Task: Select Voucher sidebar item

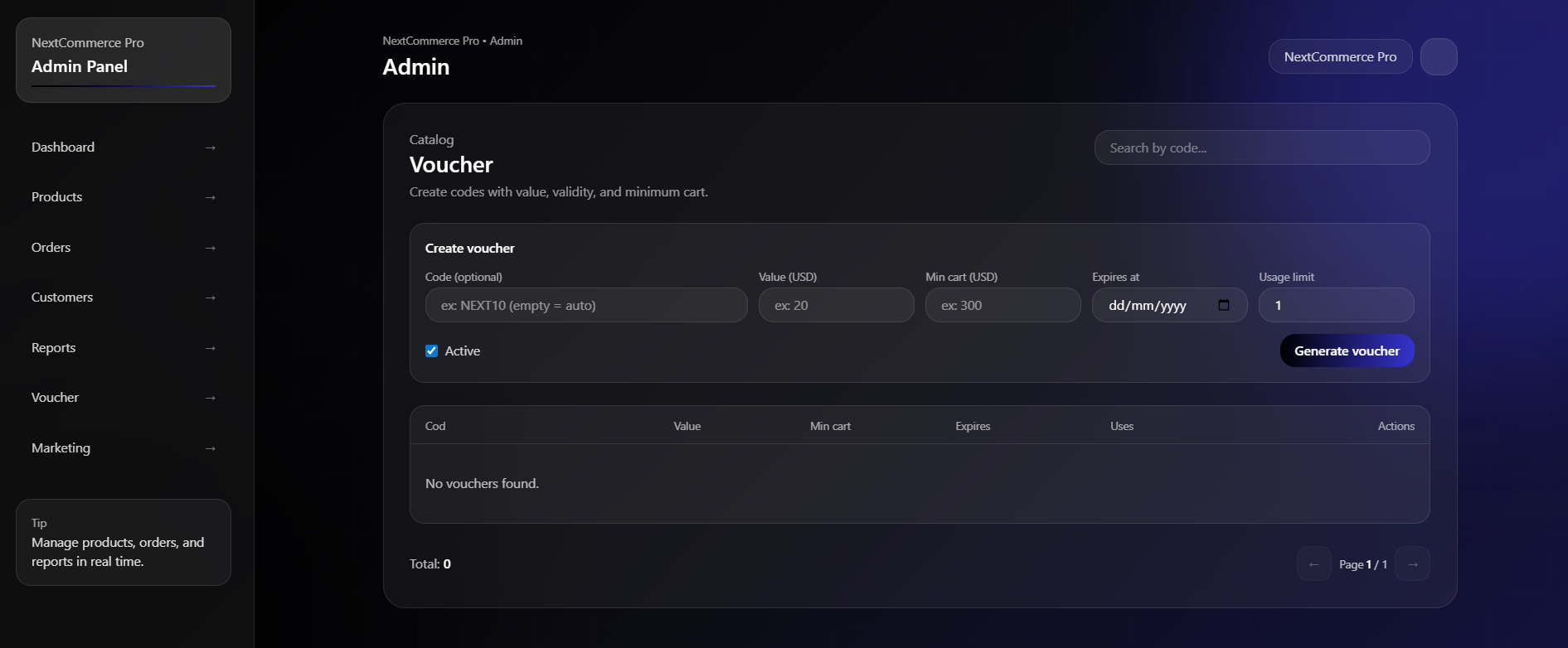Action: tap(124, 398)
